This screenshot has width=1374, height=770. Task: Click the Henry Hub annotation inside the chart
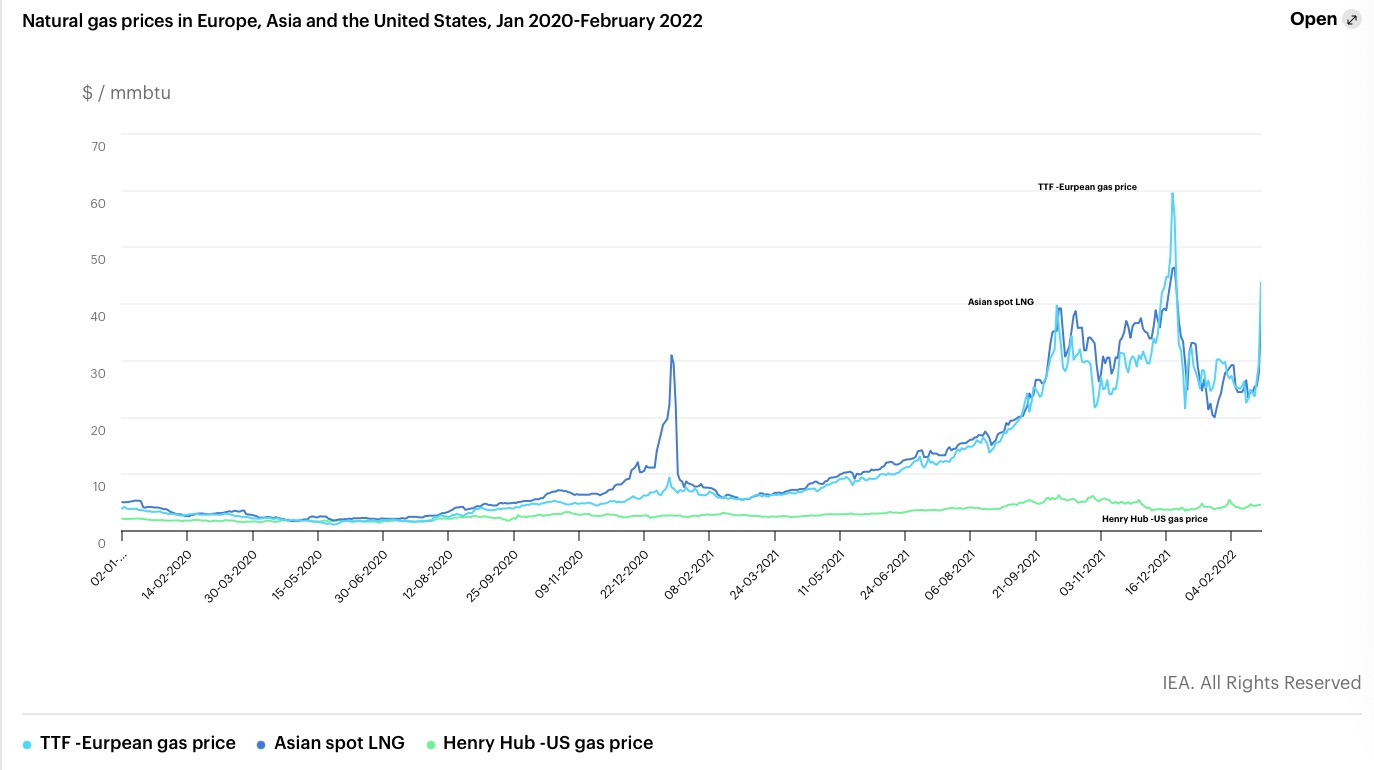(1154, 519)
